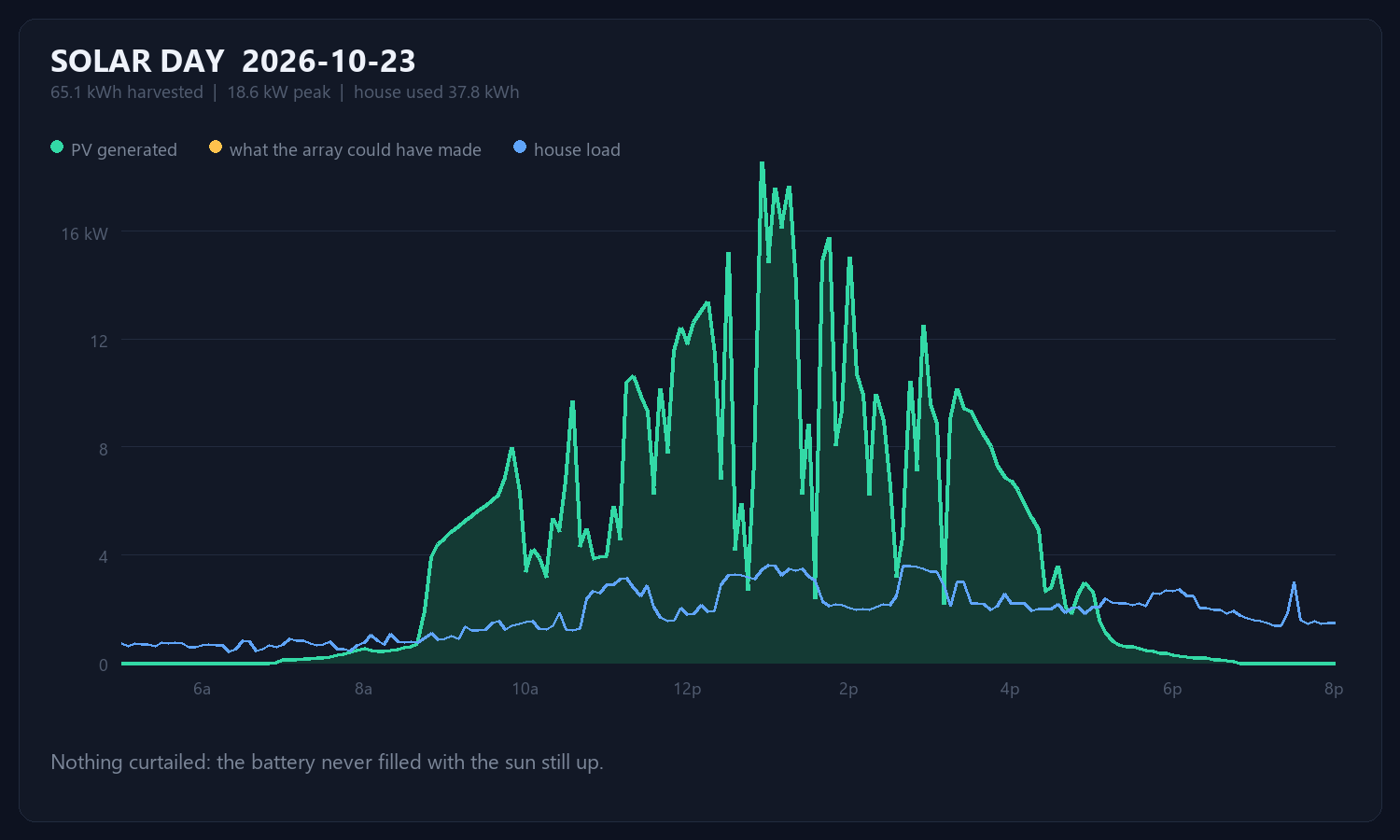This screenshot has width=1400, height=840.
Task: Toggle the 'house load' legend label
Action: [x=577, y=149]
